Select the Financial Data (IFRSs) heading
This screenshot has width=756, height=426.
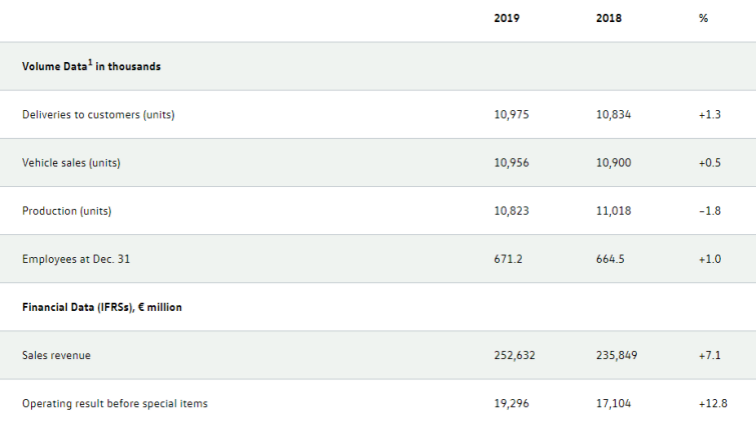point(102,307)
